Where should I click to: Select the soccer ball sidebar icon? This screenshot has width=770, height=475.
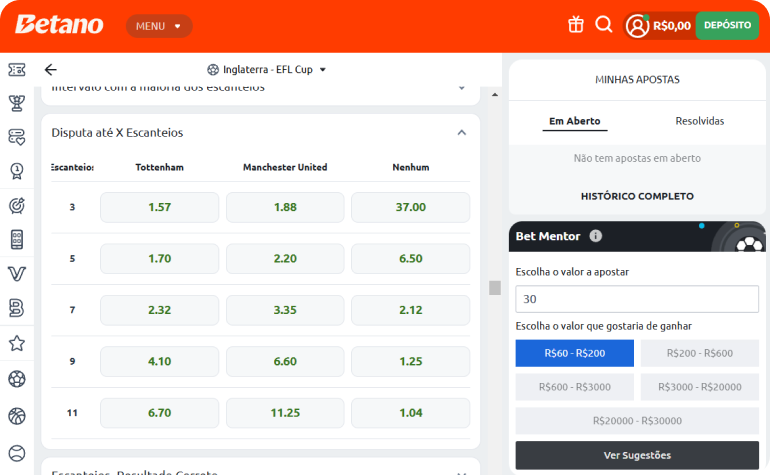(x=17, y=379)
